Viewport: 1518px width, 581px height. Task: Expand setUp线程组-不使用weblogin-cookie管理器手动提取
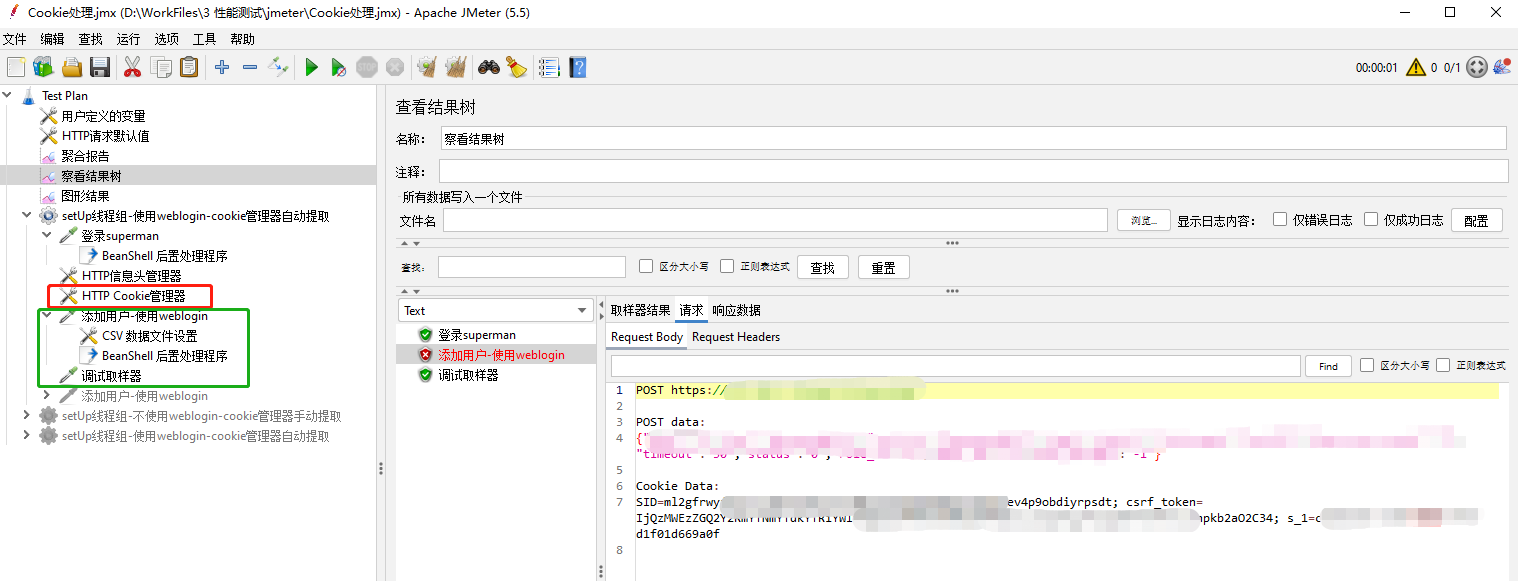coord(26,416)
